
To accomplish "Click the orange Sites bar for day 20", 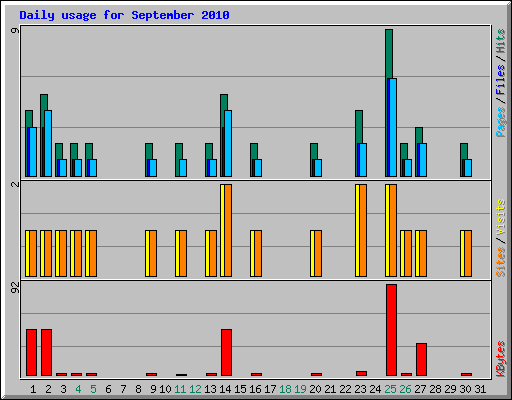I will click(318, 253).
